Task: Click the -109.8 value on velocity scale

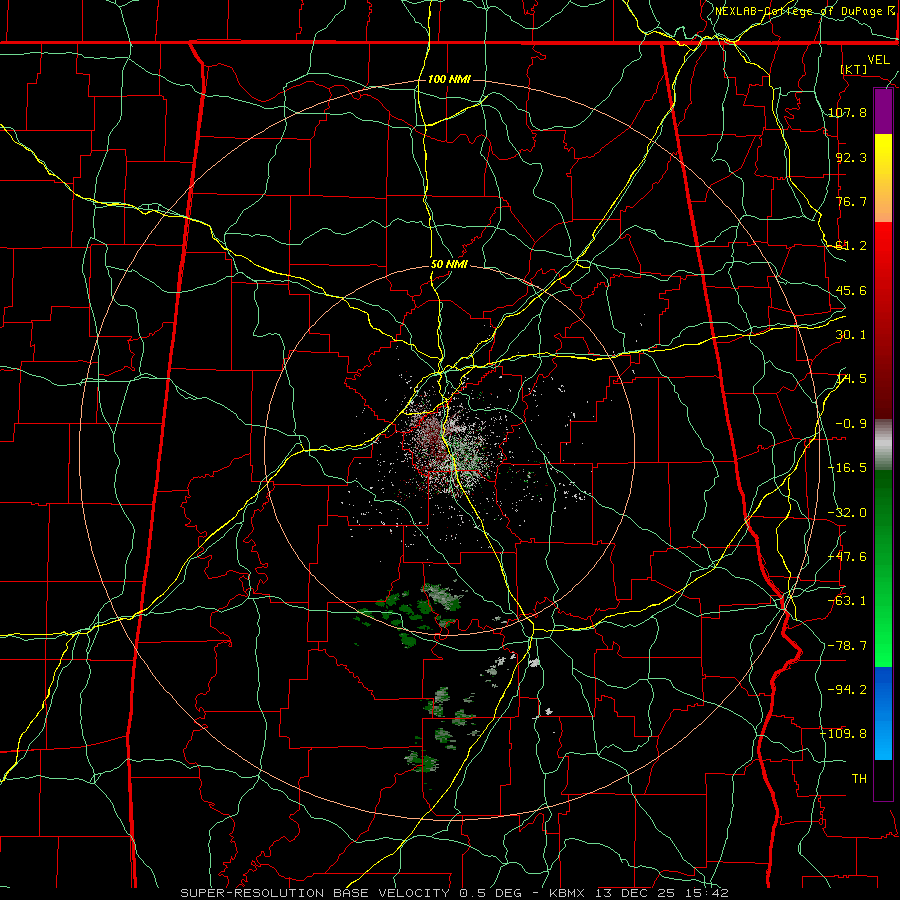Action: pos(844,734)
